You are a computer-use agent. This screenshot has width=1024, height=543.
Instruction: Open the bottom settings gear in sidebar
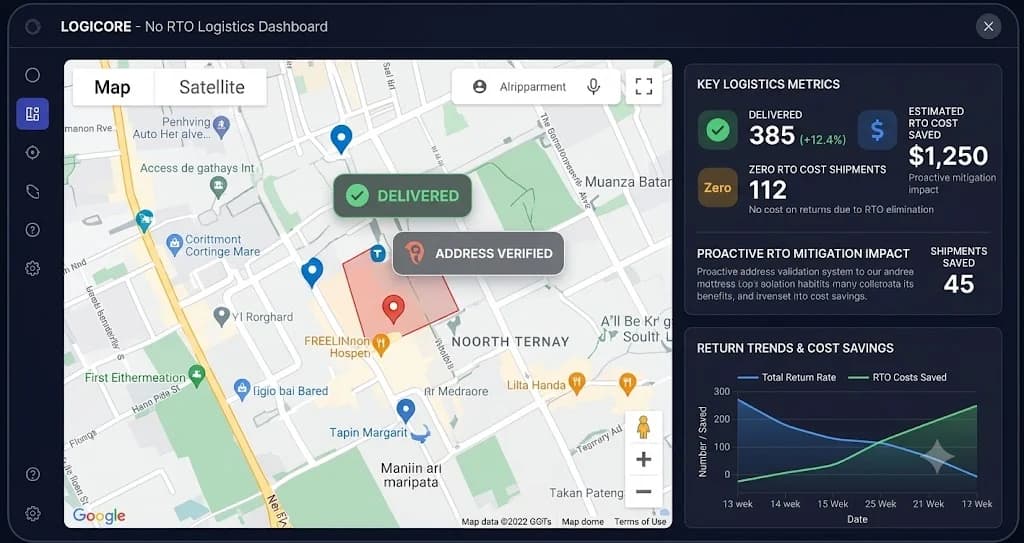(x=33, y=514)
